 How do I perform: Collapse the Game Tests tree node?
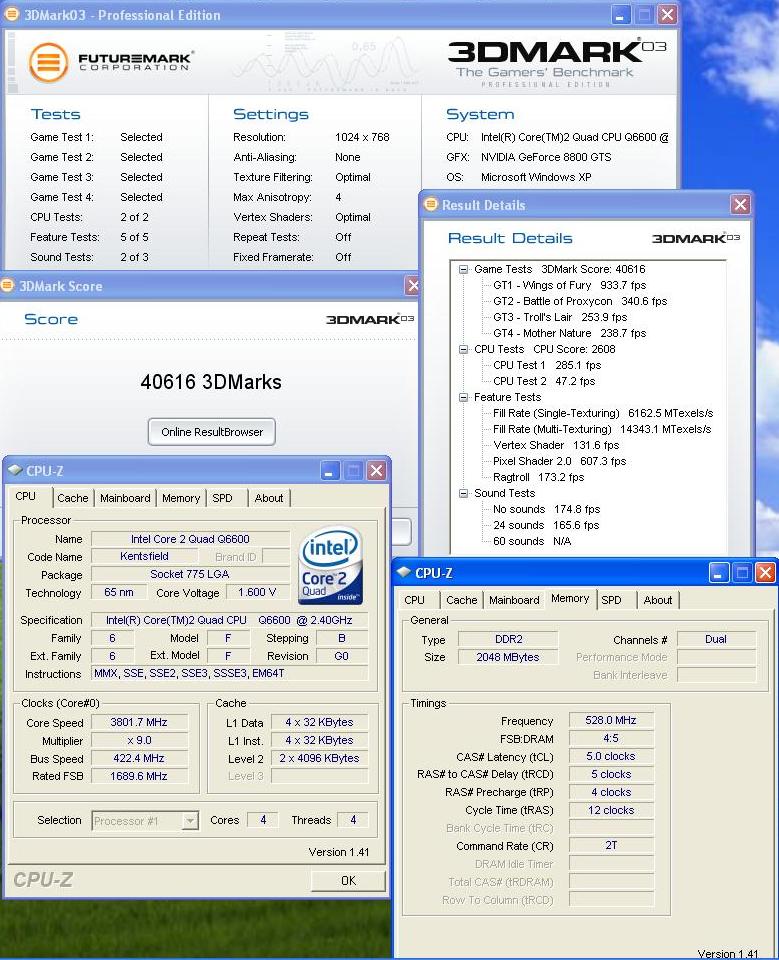coord(464,269)
